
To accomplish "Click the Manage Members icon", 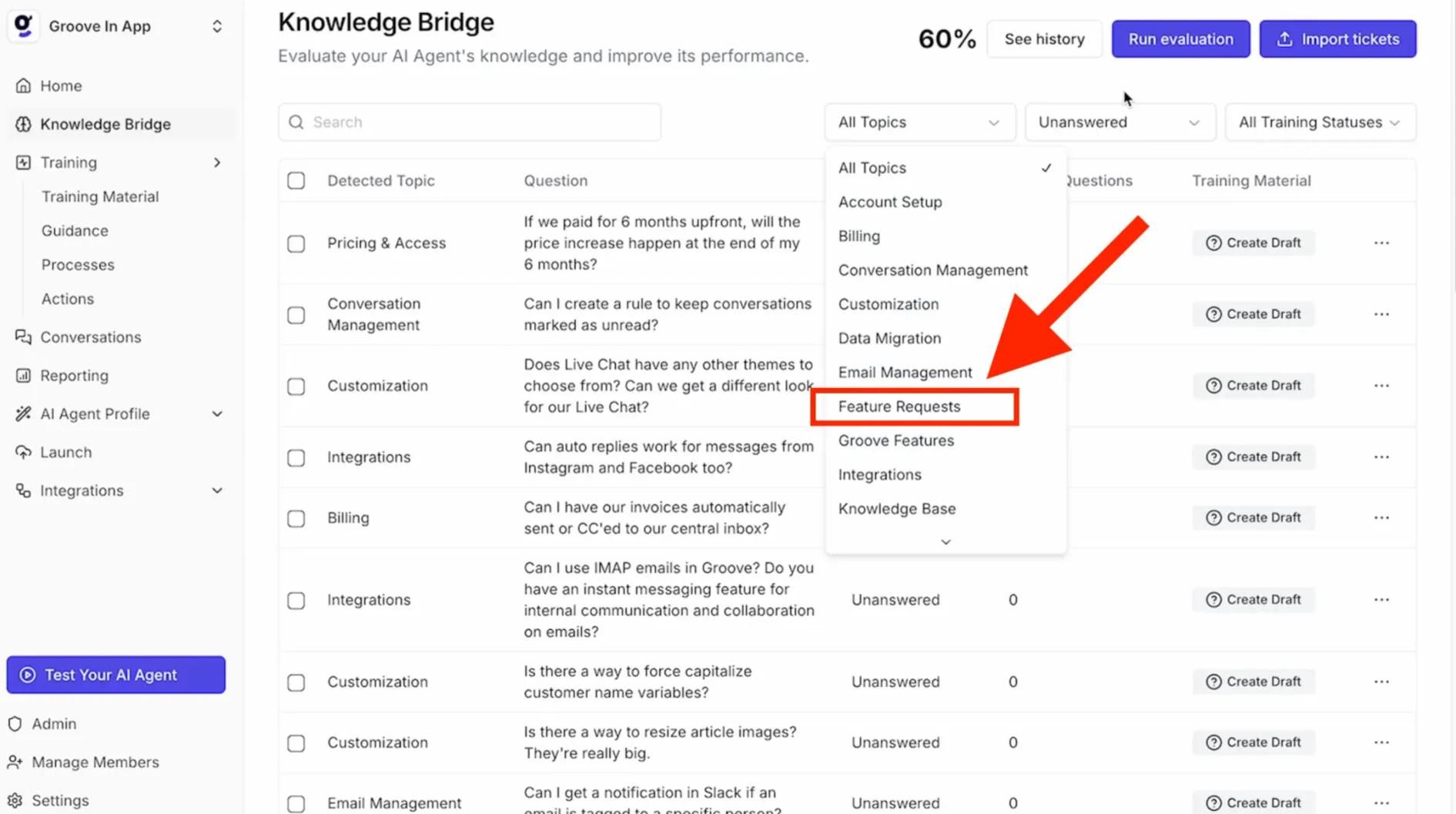I will [15, 762].
